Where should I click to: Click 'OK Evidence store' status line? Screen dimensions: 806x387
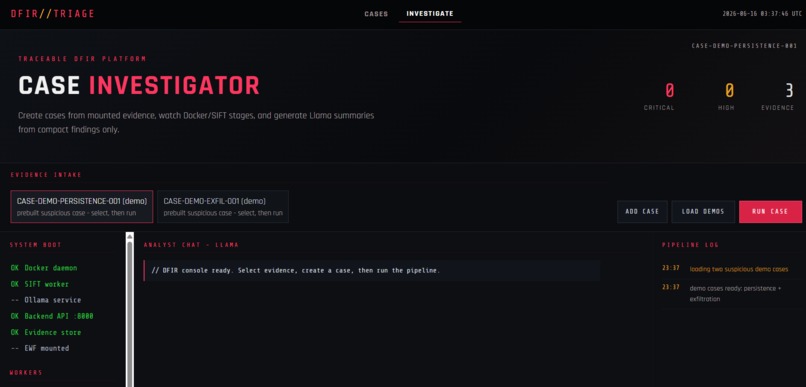(x=46, y=333)
